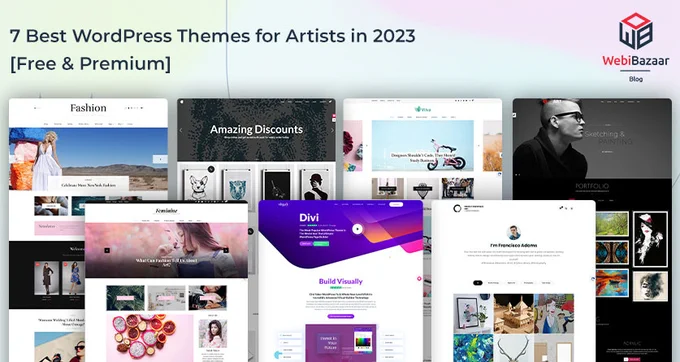
Task: Open the palm leaves post thumbnail
Action: coord(125,298)
